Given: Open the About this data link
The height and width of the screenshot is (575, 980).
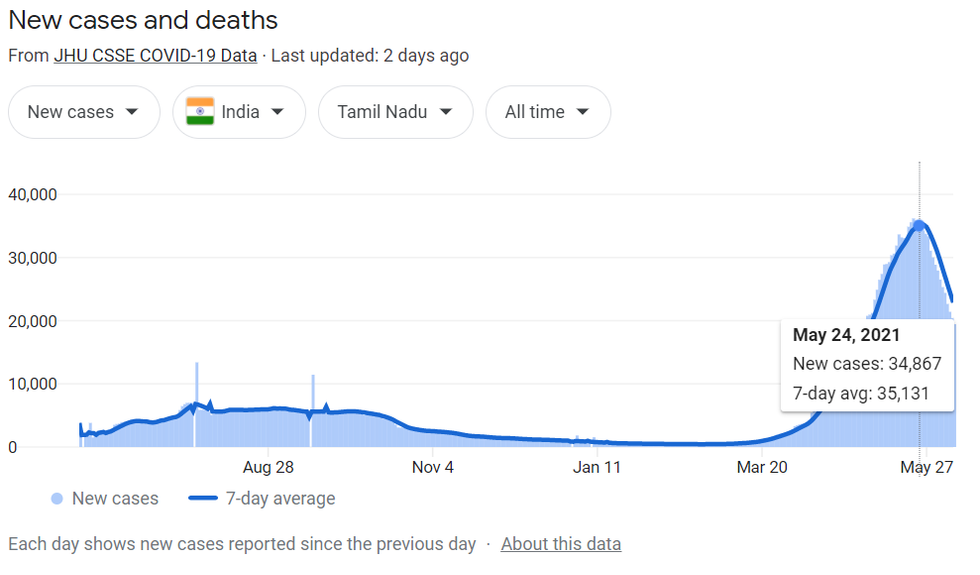Looking at the screenshot, I should point(561,544).
